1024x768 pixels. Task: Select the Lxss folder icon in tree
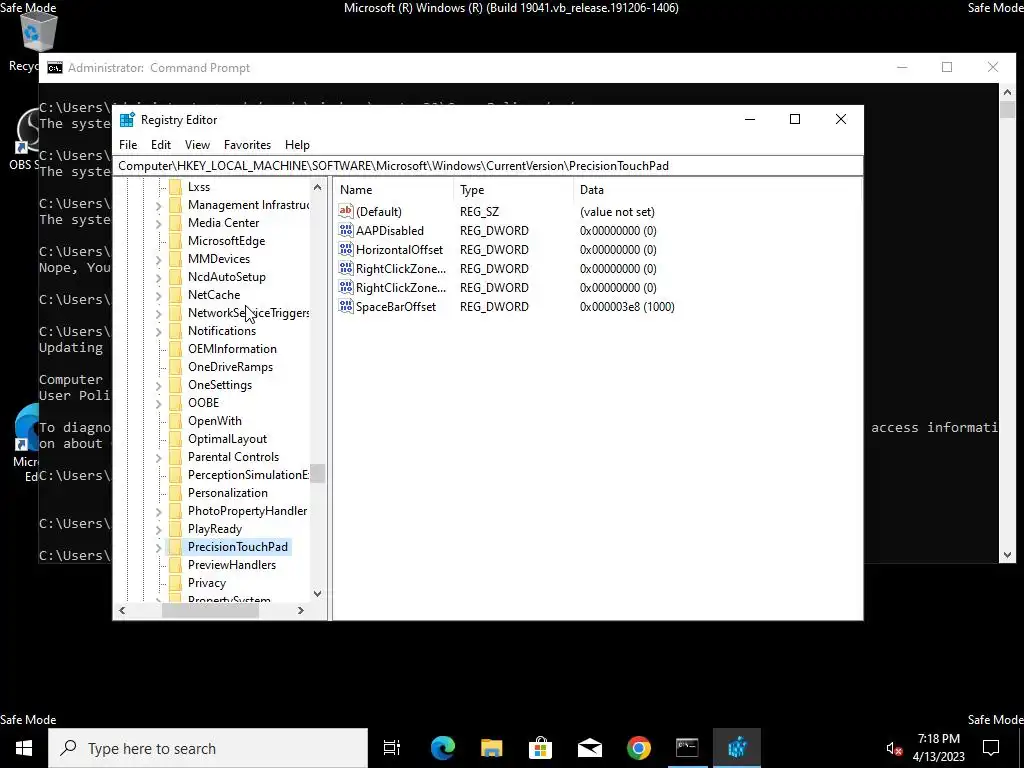(175, 187)
